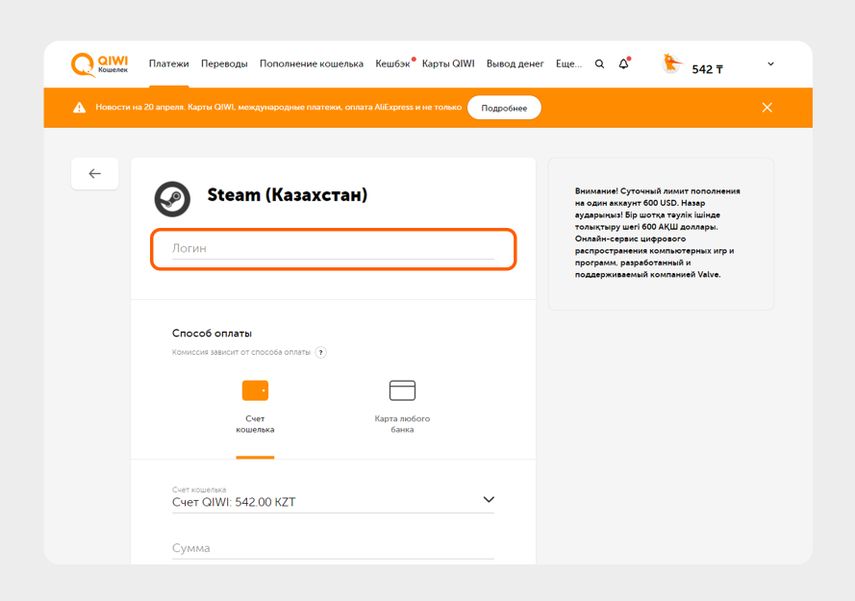Click the commission help question mark icon
This screenshot has height=601, width=855.
[321, 352]
